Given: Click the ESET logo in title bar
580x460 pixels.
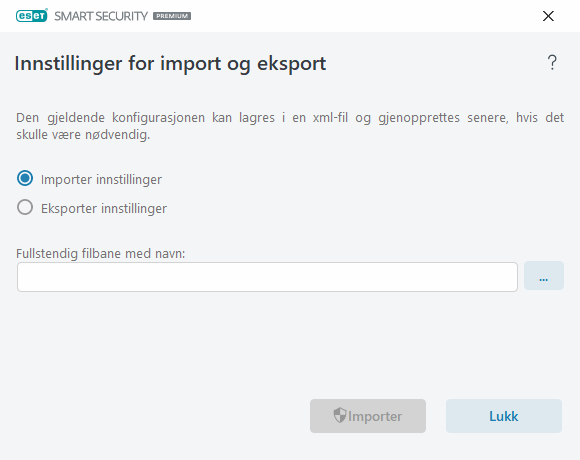Looking at the screenshot, I should pyautogui.click(x=32, y=16).
